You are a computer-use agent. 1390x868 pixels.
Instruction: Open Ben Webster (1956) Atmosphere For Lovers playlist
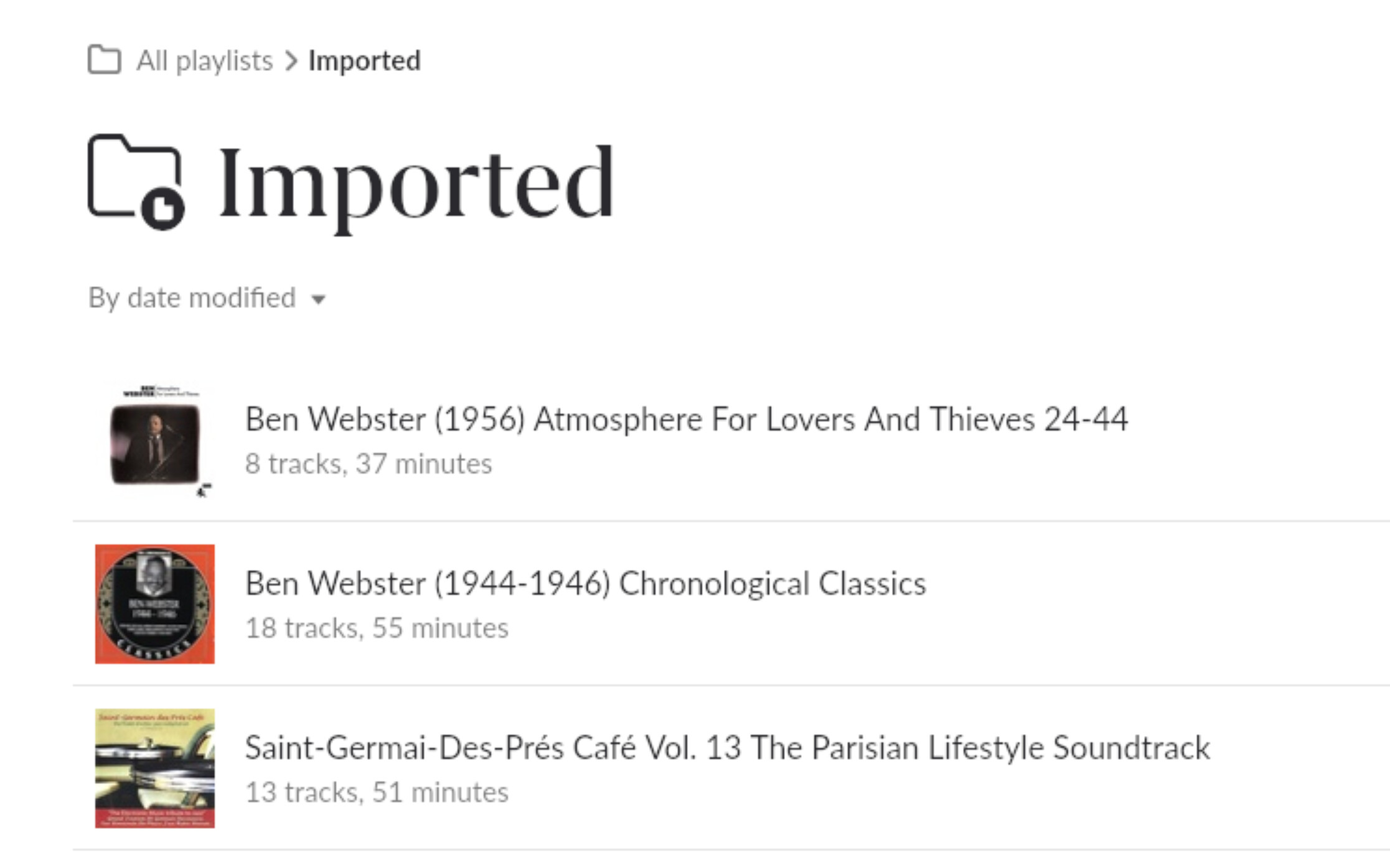tap(686, 419)
